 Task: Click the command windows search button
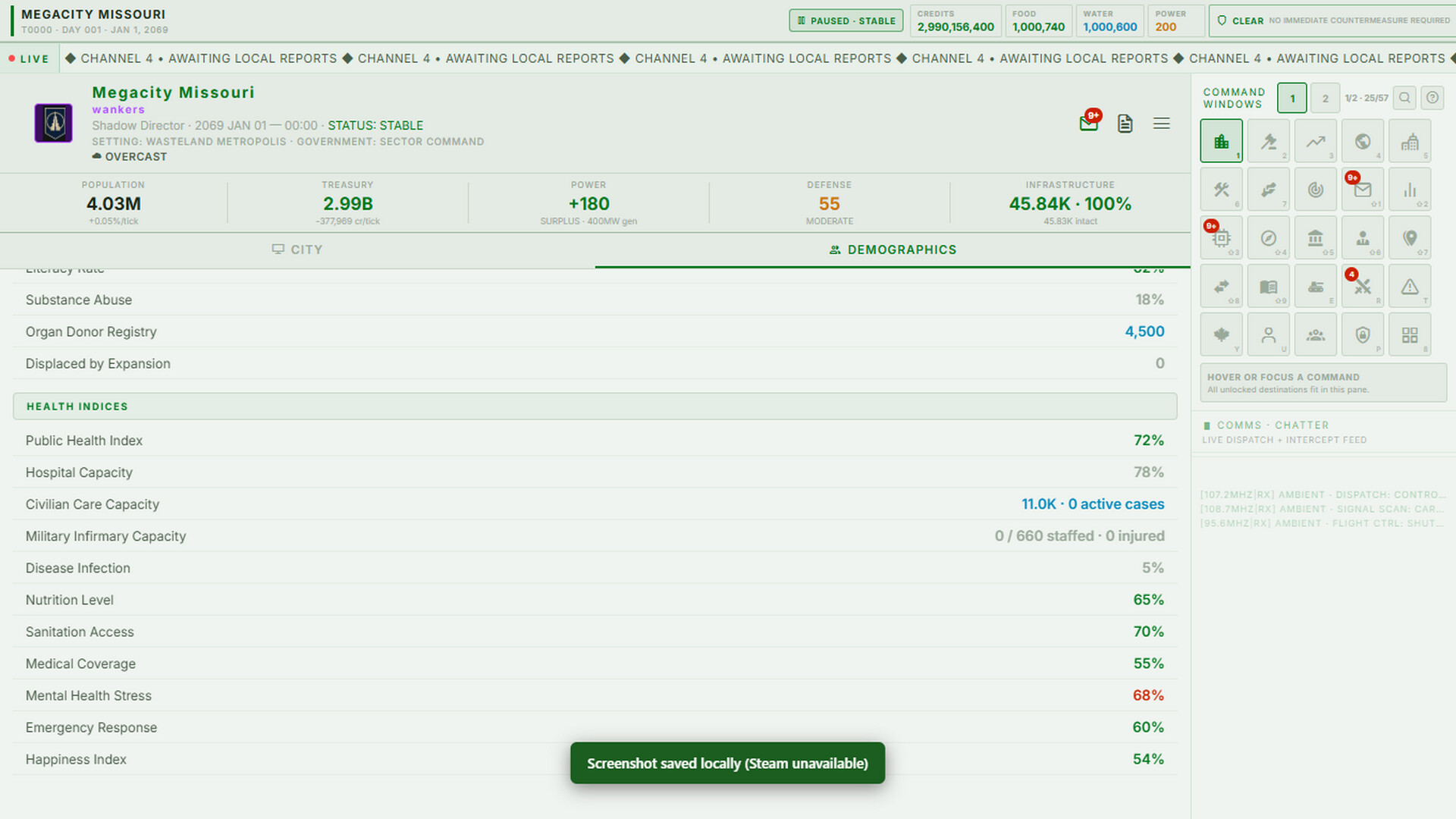click(1404, 98)
